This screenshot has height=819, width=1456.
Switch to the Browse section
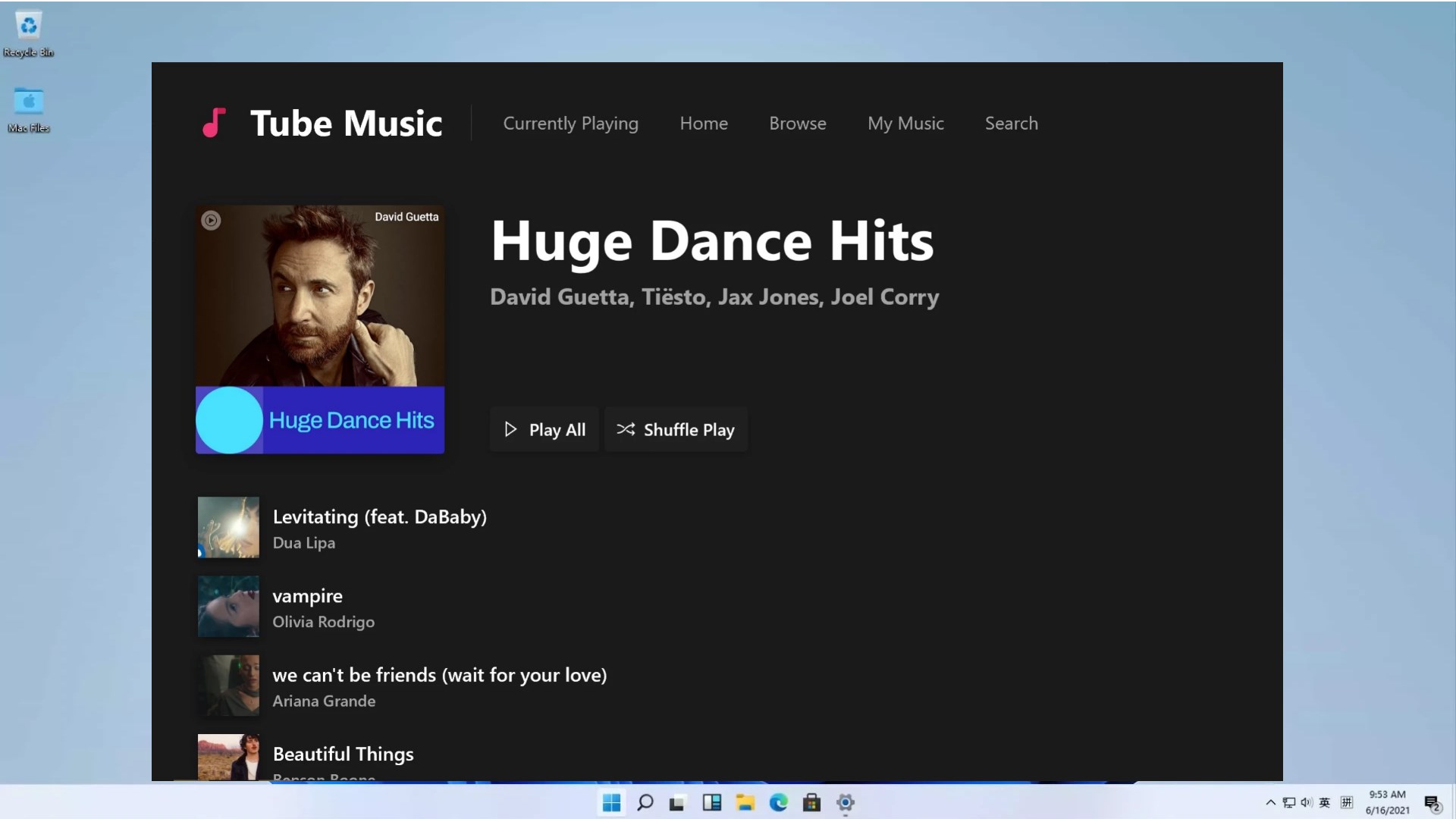[x=797, y=123]
